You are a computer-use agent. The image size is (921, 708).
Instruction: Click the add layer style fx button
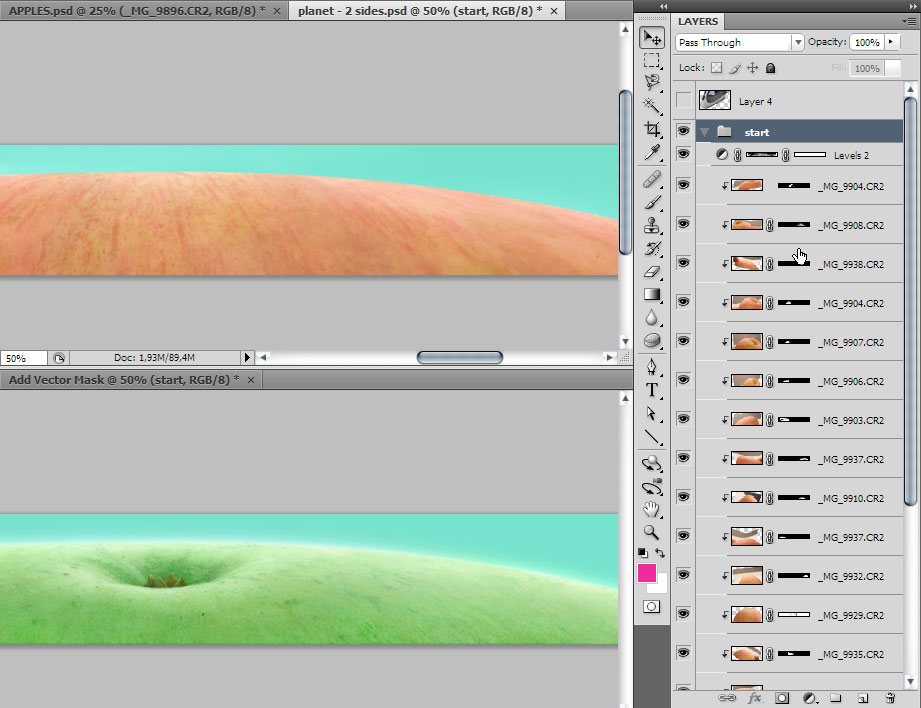[x=755, y=697]
